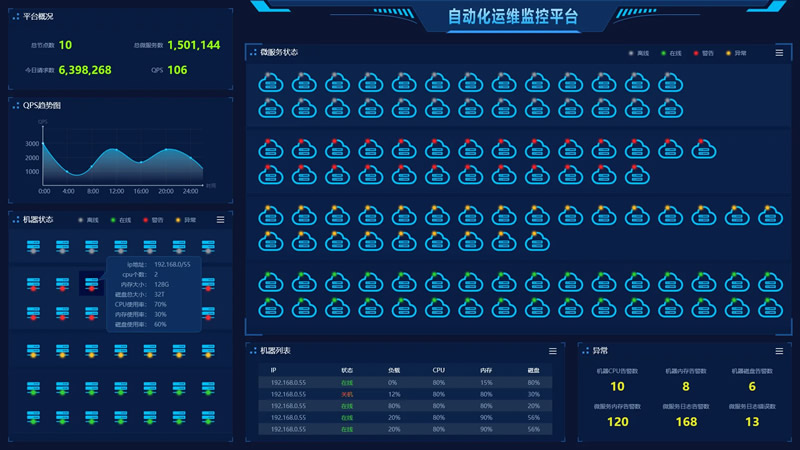
Task: Click the 总节点数 value 10
Action: coord(65,45)
